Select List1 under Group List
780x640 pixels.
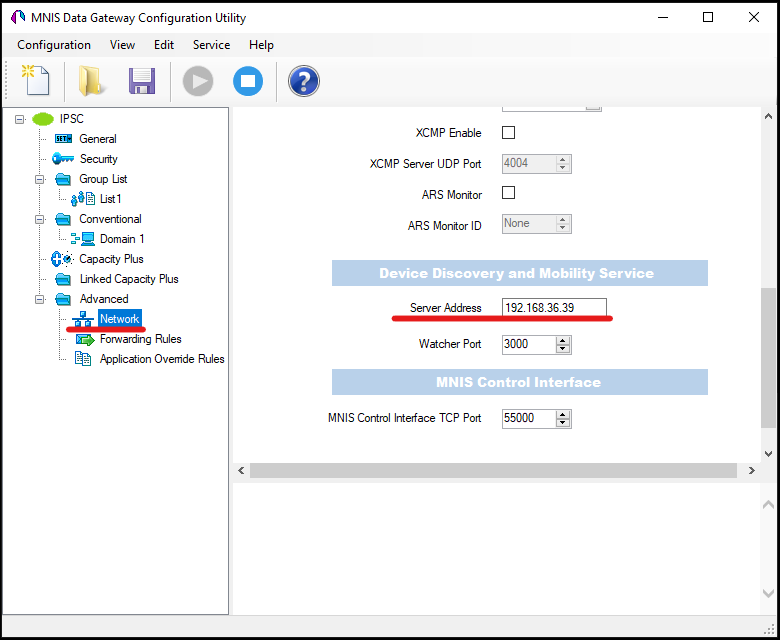pos(110,199)
